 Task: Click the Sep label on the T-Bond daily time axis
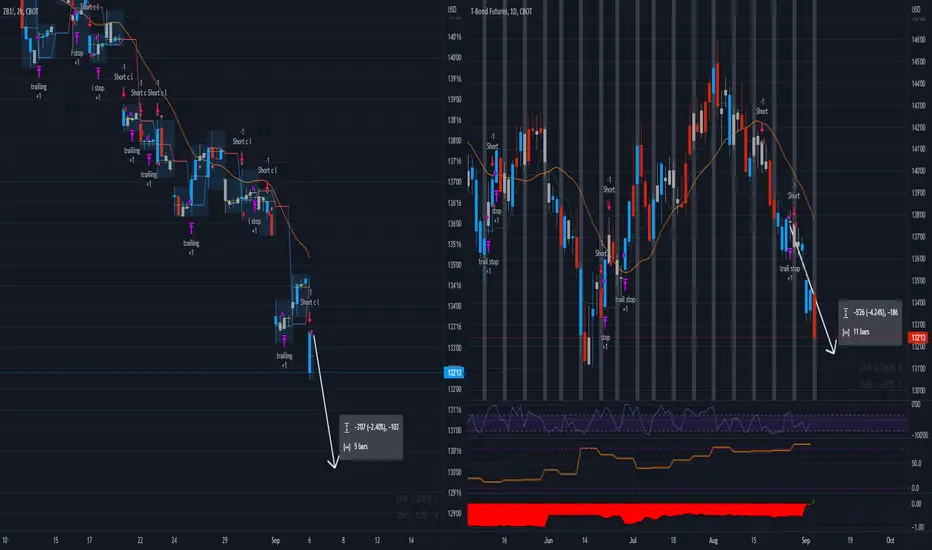tap(805, 540)
